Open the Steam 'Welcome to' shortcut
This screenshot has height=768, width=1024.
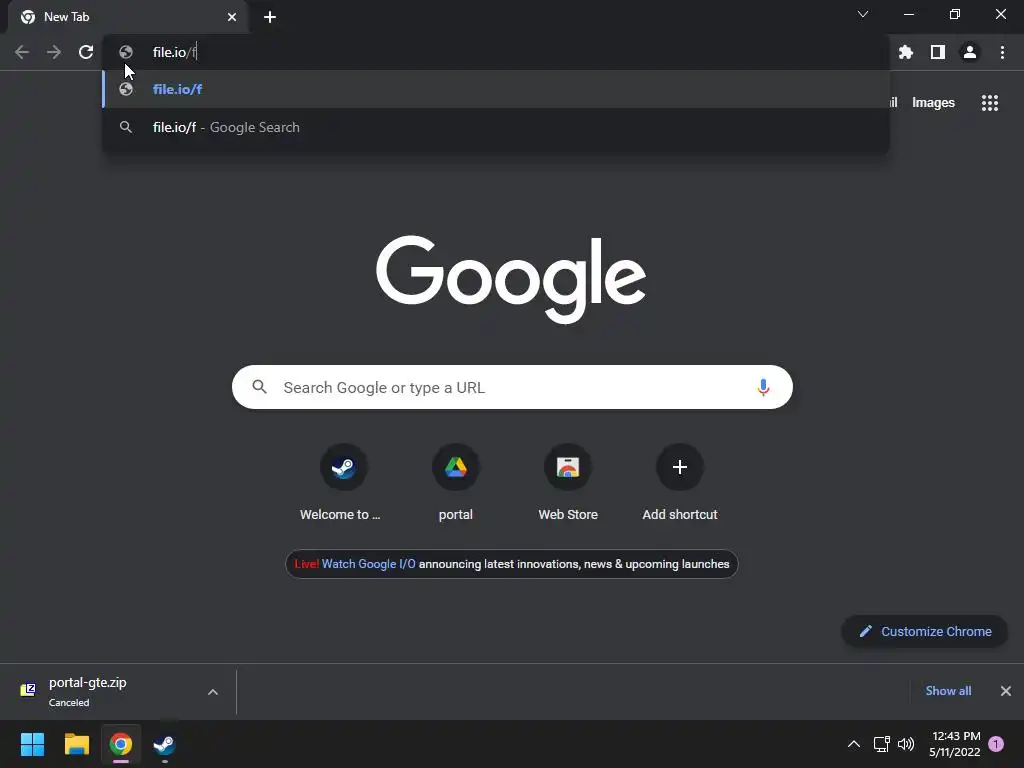(343, 483)
